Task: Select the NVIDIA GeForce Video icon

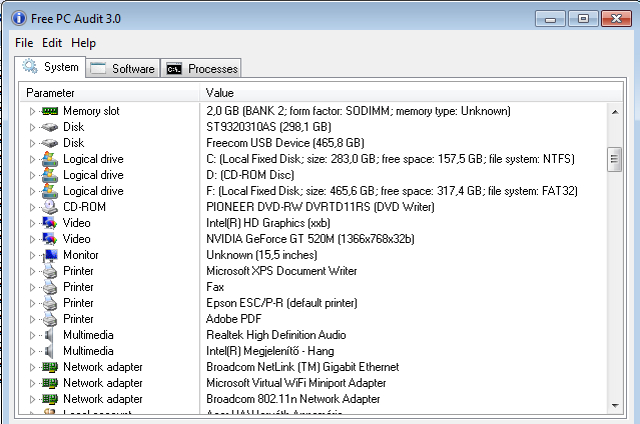Action: (x=50, y=239)
